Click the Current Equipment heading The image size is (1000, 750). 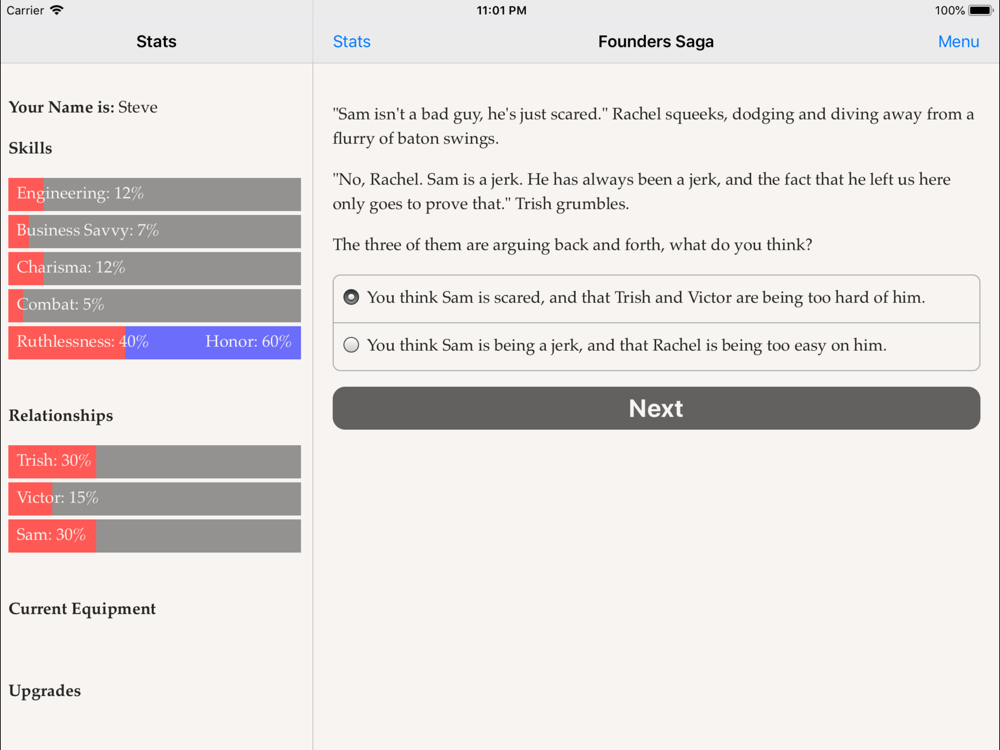coord(82,609)
